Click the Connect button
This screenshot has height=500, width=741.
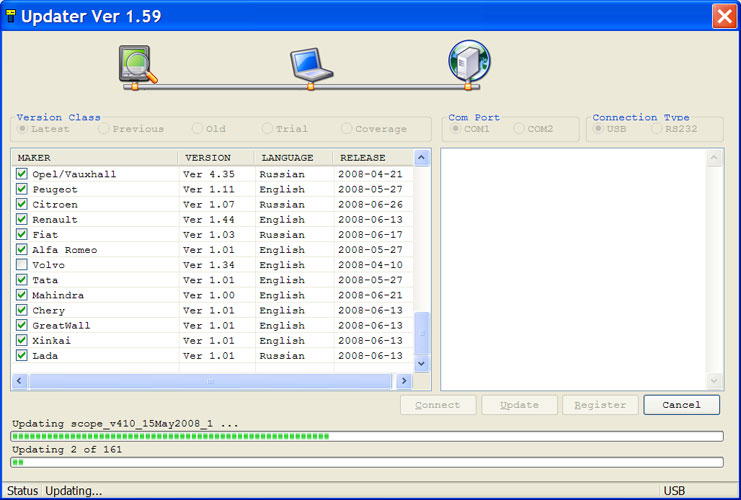(x=438, y=405)
